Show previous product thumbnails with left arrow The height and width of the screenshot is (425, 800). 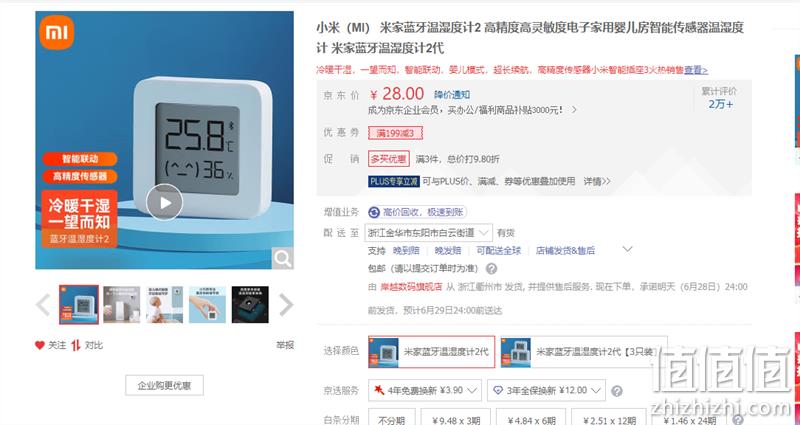43,305
